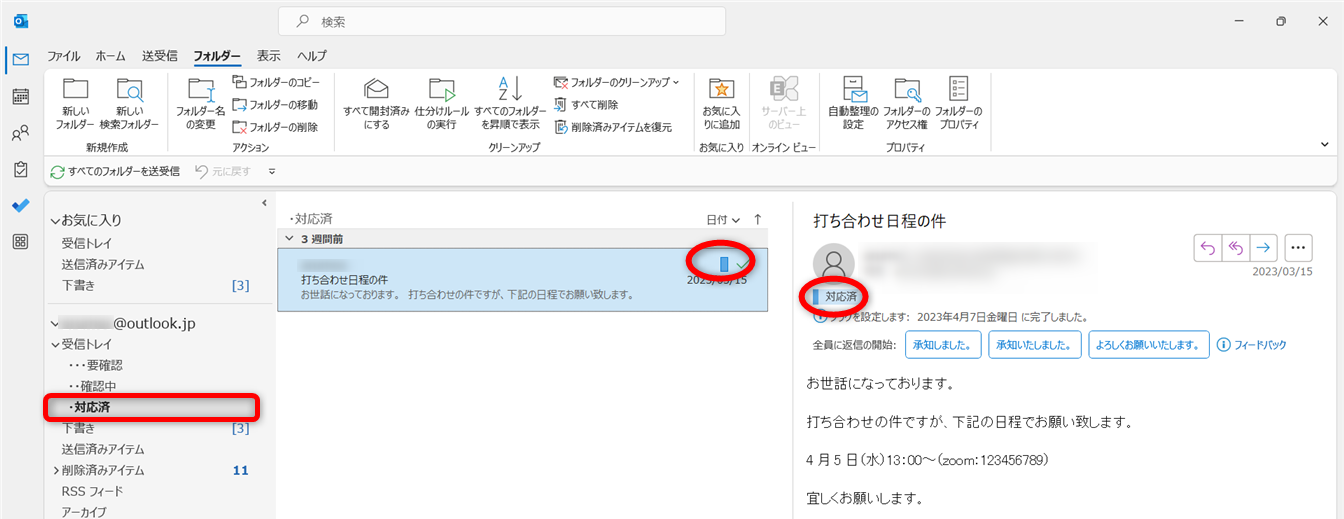
Task: Click Add to Favorites (お気に入りに追加) icon
Action: pos(721,91)
